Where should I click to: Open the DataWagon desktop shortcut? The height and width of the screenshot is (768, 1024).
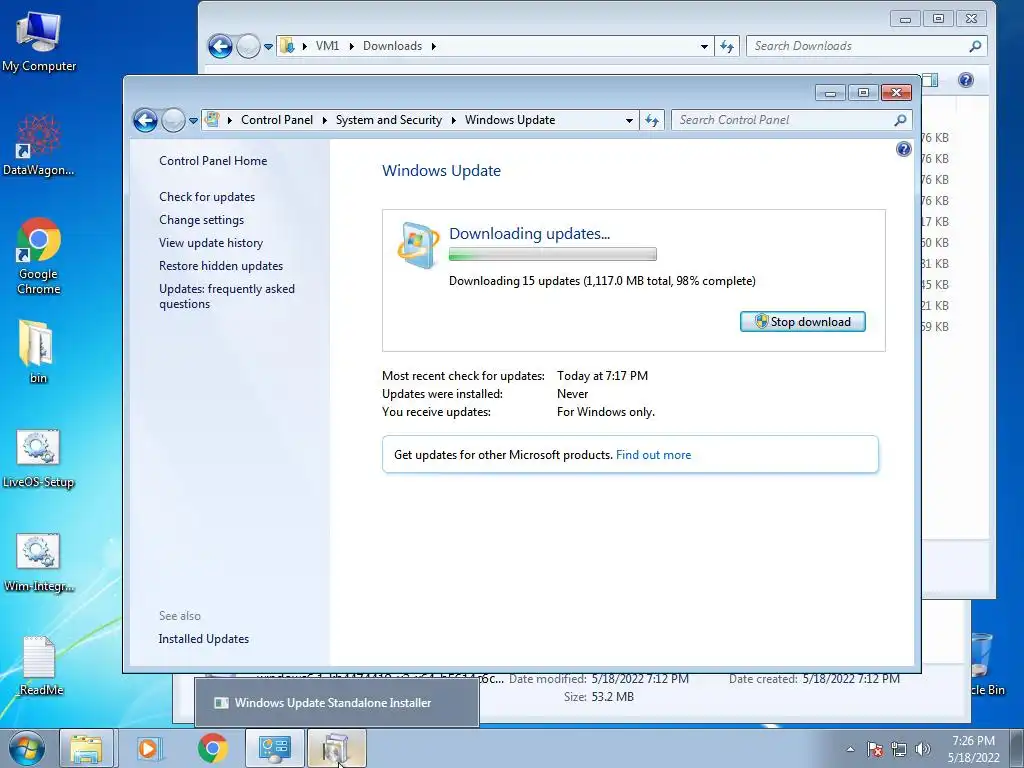coord(39,145)
